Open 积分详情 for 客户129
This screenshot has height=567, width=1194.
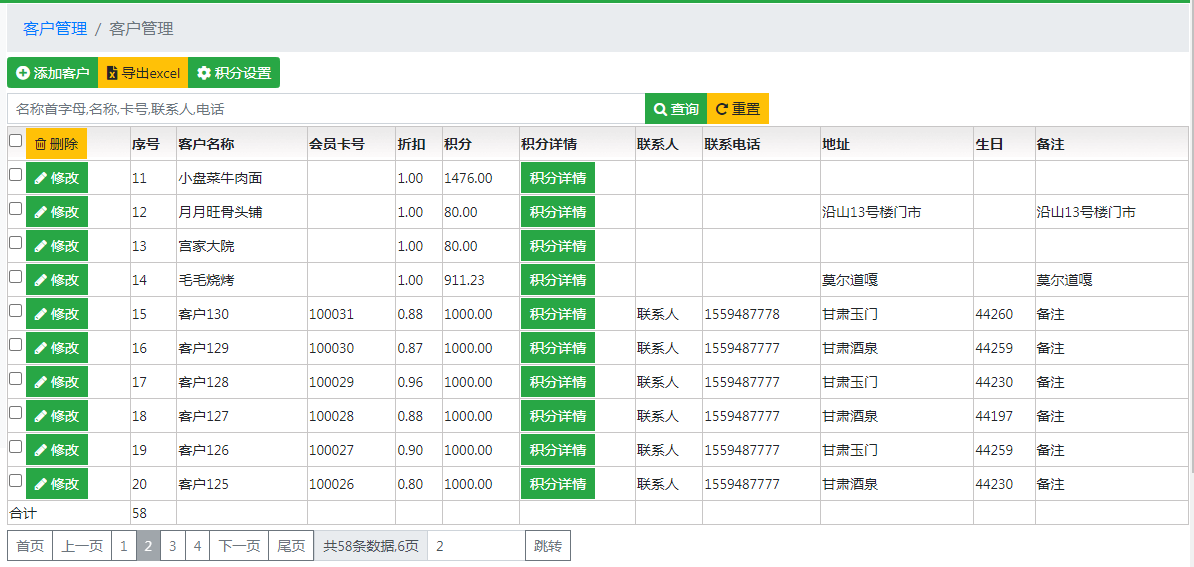coord(557,348)
